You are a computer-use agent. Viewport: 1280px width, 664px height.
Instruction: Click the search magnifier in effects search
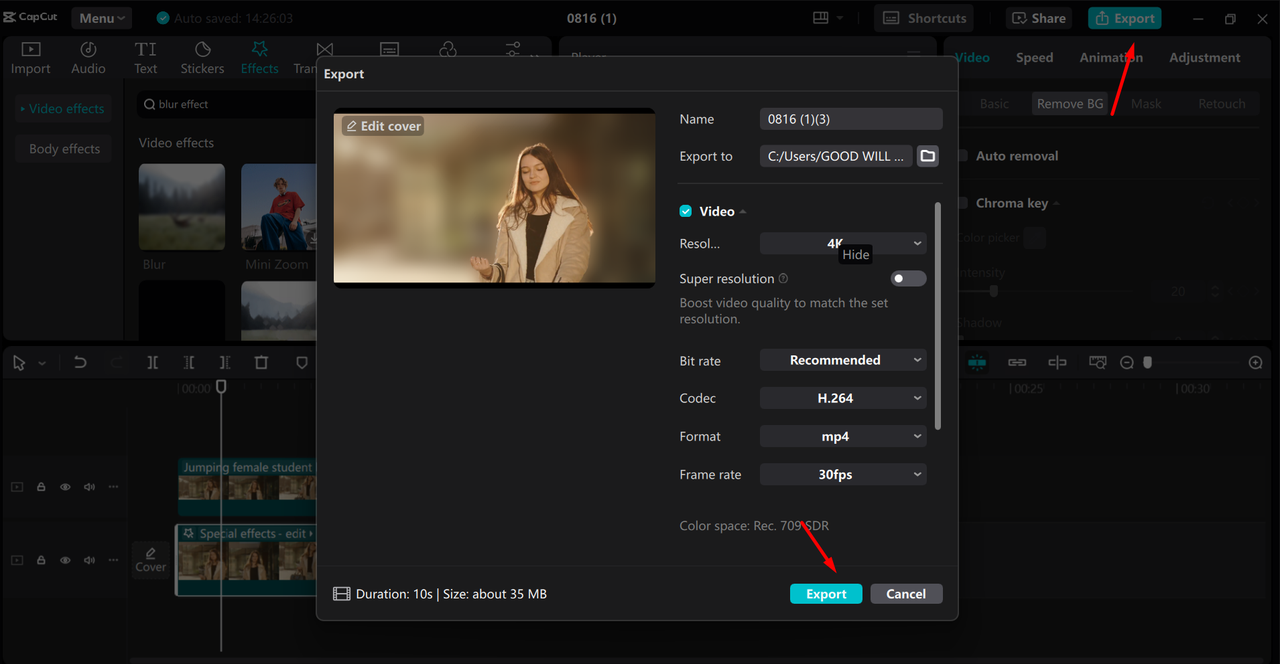pos(149,104)
